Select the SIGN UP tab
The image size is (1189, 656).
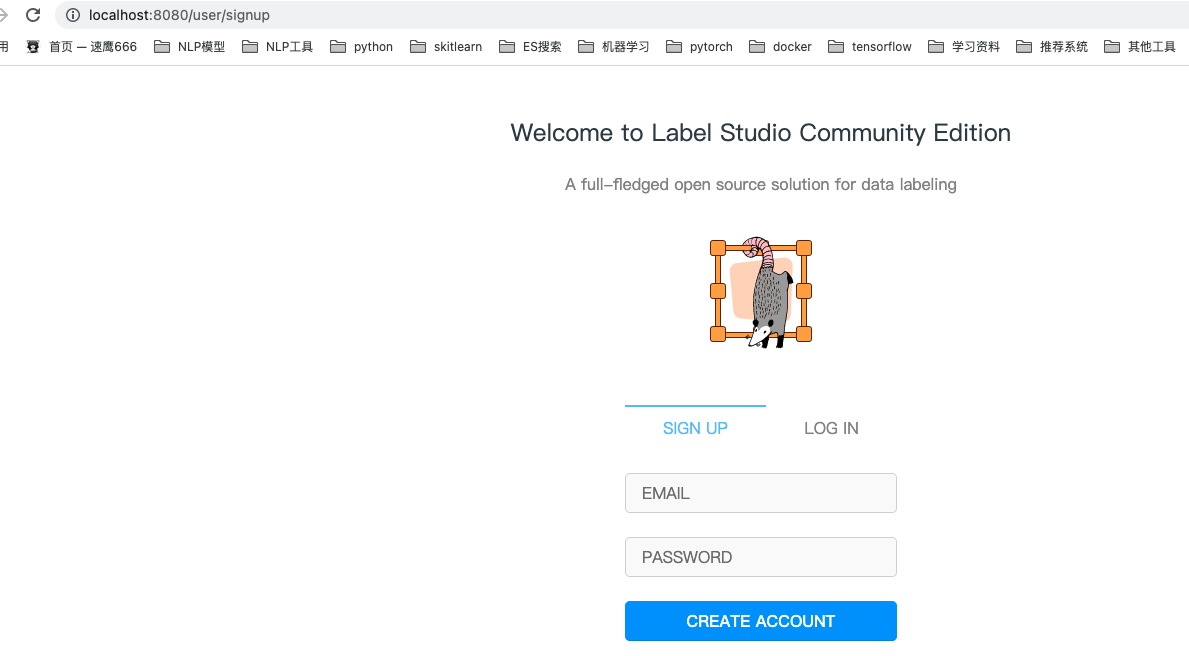click(695, 428)
